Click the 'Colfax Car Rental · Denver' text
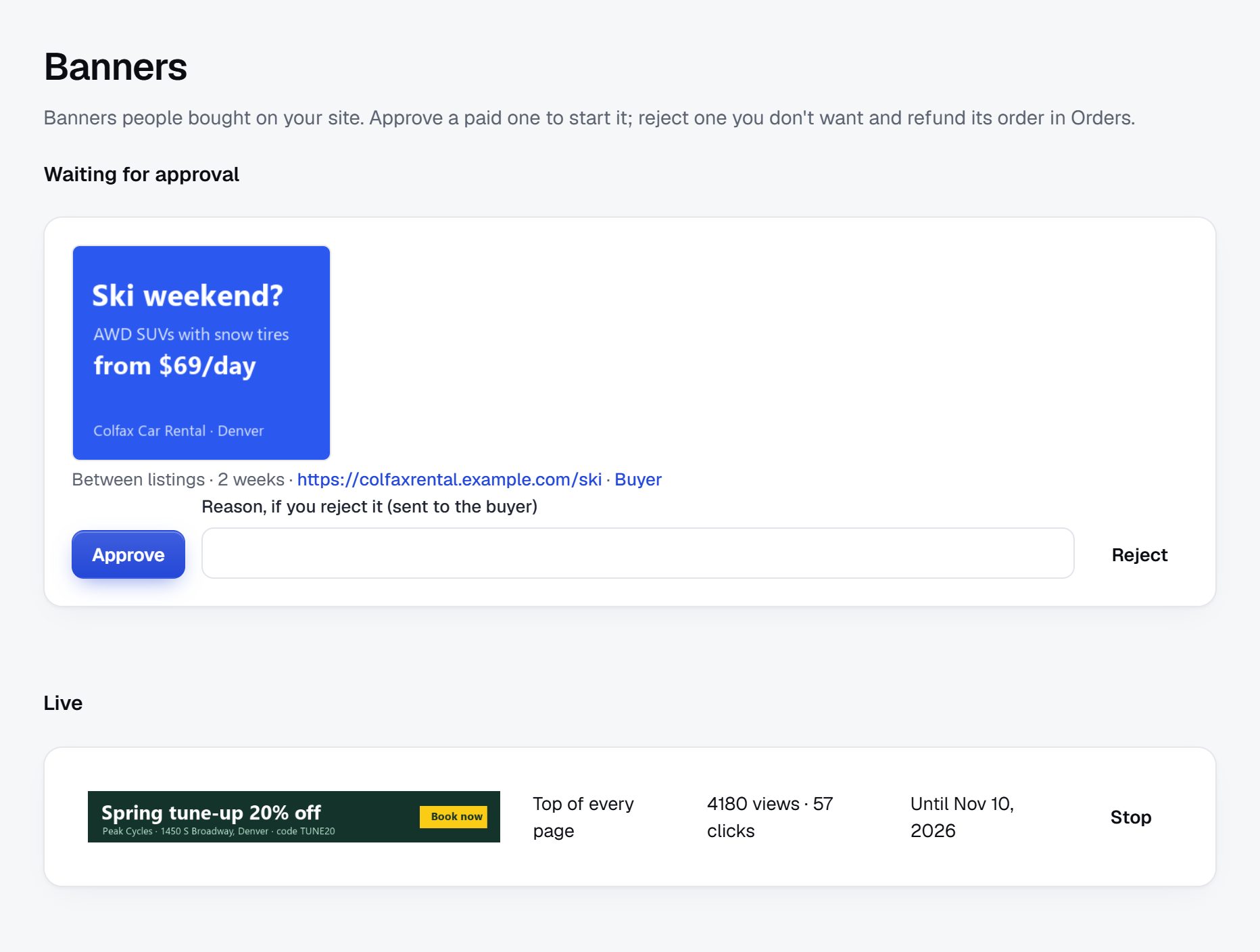This screenshot has height=952, width=1260. (178, 431)
